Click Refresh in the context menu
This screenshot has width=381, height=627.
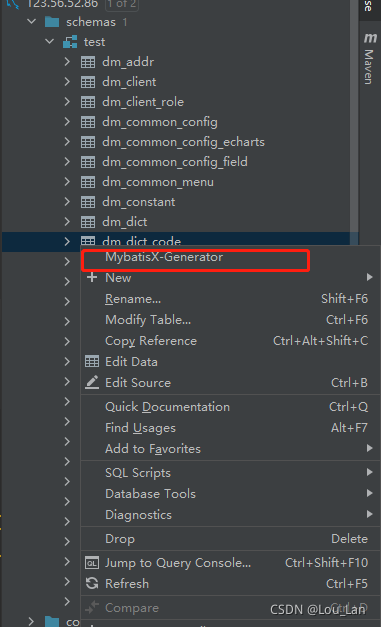(230, 583)
